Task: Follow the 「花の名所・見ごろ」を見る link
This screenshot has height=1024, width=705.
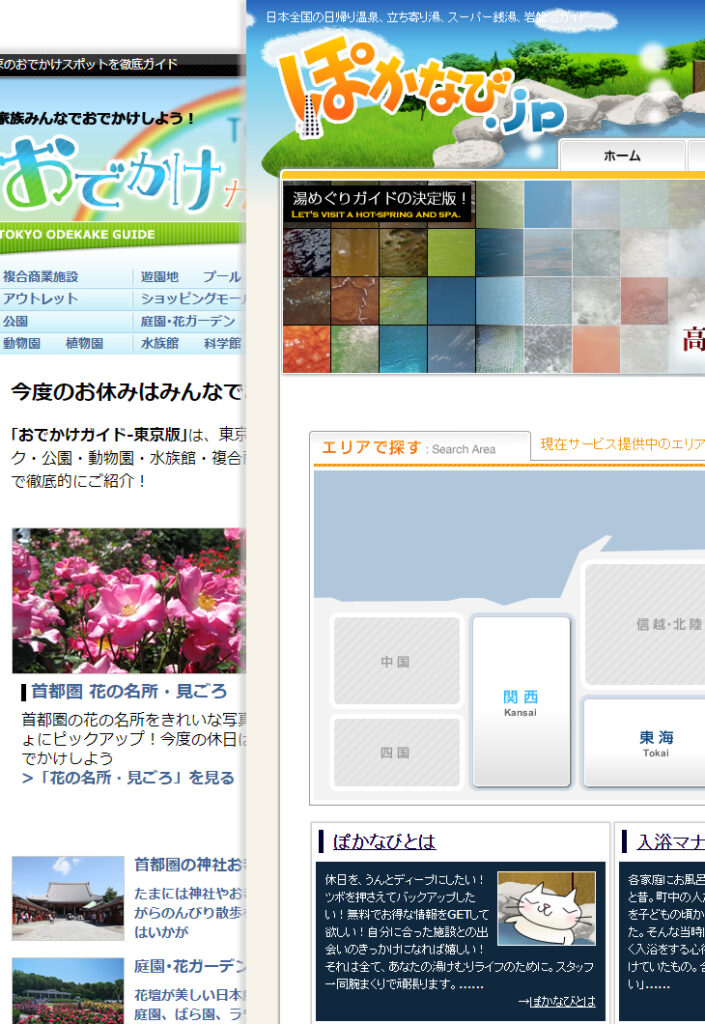Action: pyautogui.click(x=128, y=777)
